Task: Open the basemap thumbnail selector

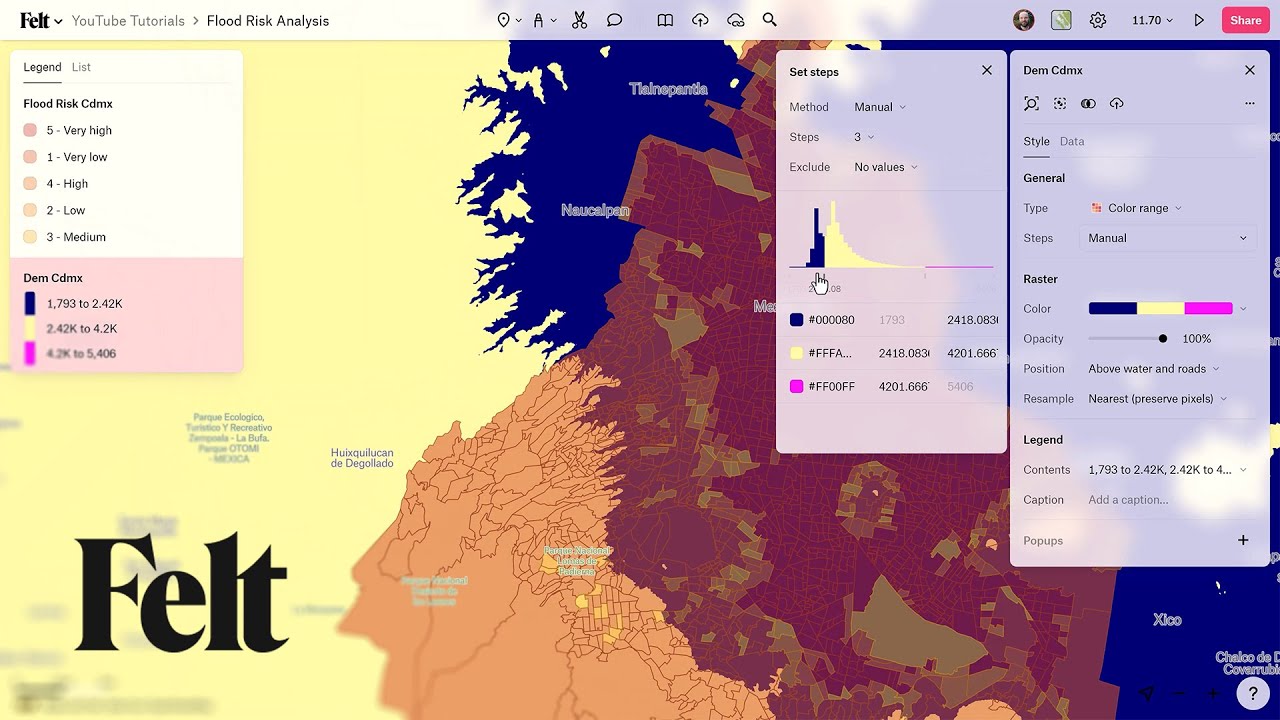Action: point(1061,20)
